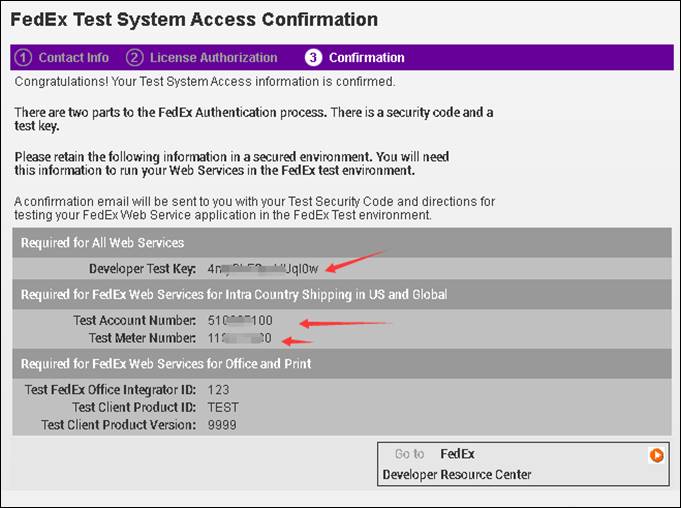Click the Client Product ID value TEST
The width and height of the screenshot is (681, 508).
tap(223, 407)
